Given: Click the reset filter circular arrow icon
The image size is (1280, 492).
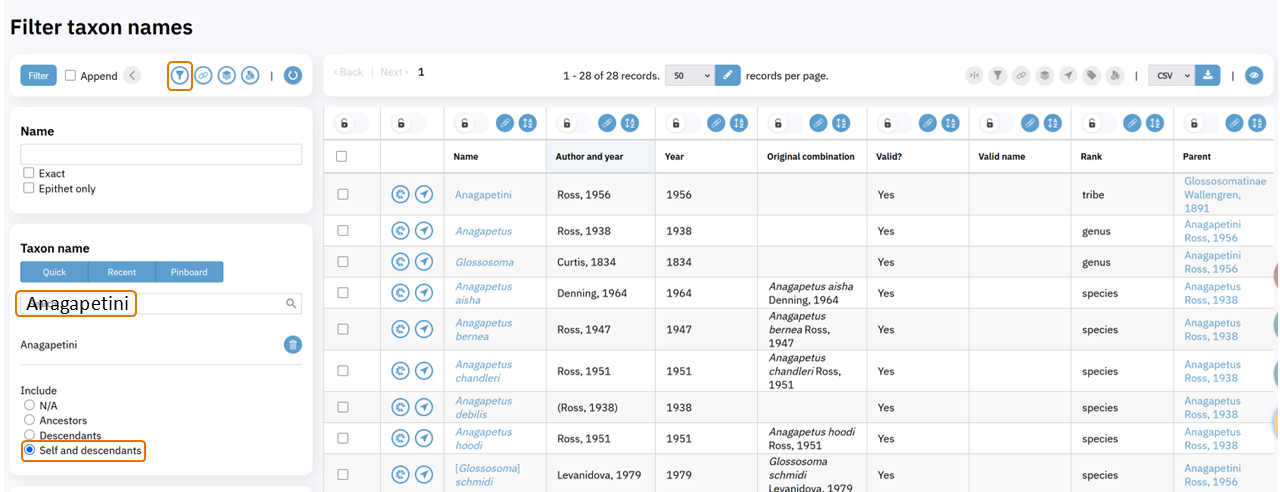Looking at the screenshot, I should coord(292,75).
